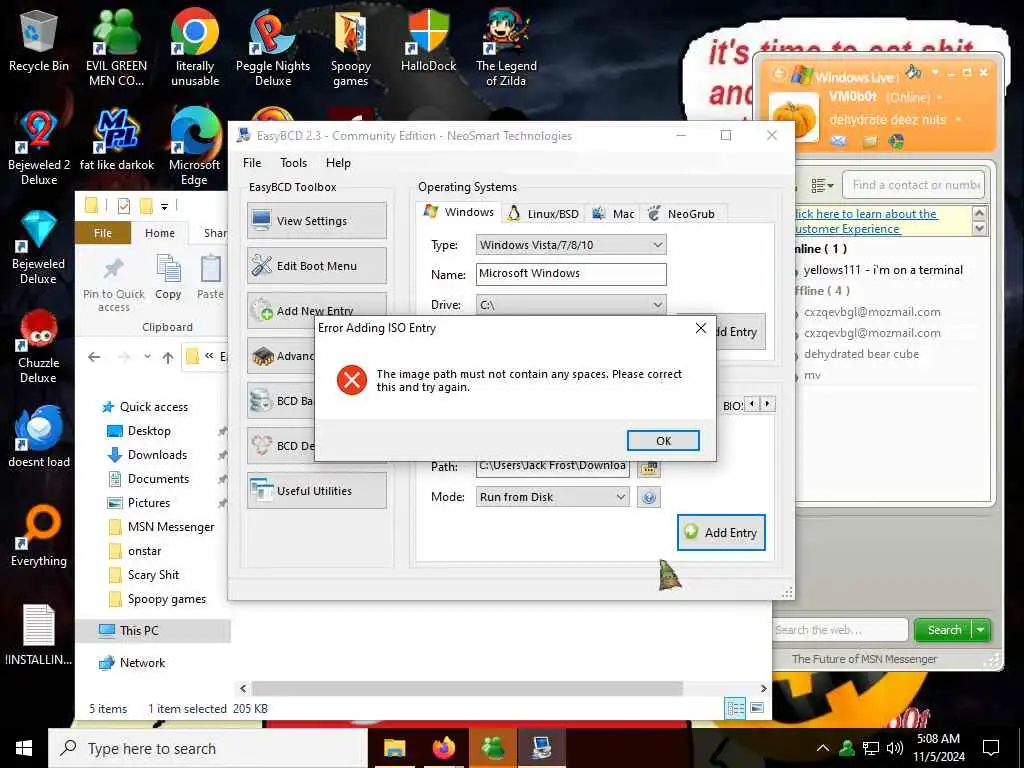Open 'fat like darkok' desktop shortcut

pyautogui.click(x=116, y=140)
